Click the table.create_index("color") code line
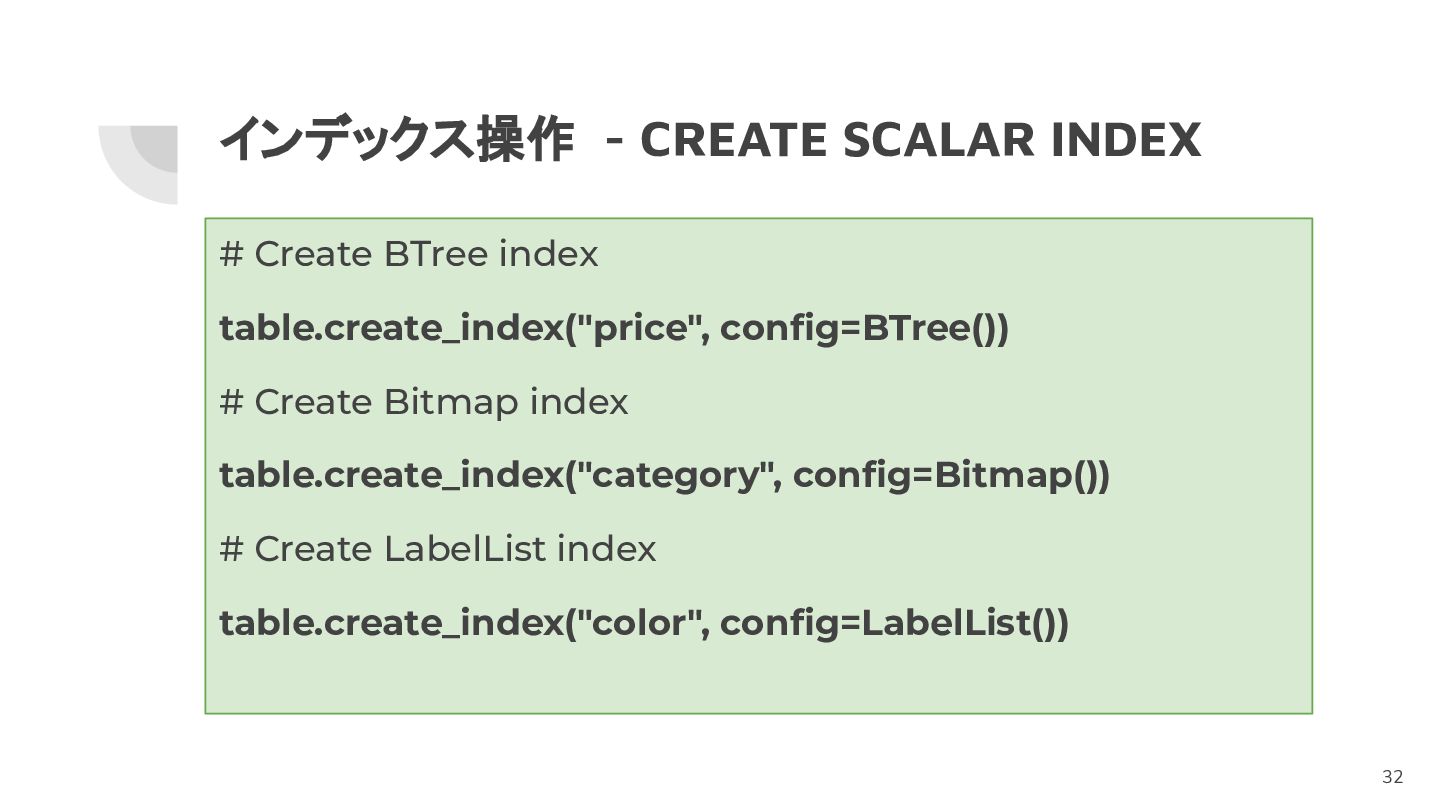This screenshot has height=810, width=1440. point(644,623)
